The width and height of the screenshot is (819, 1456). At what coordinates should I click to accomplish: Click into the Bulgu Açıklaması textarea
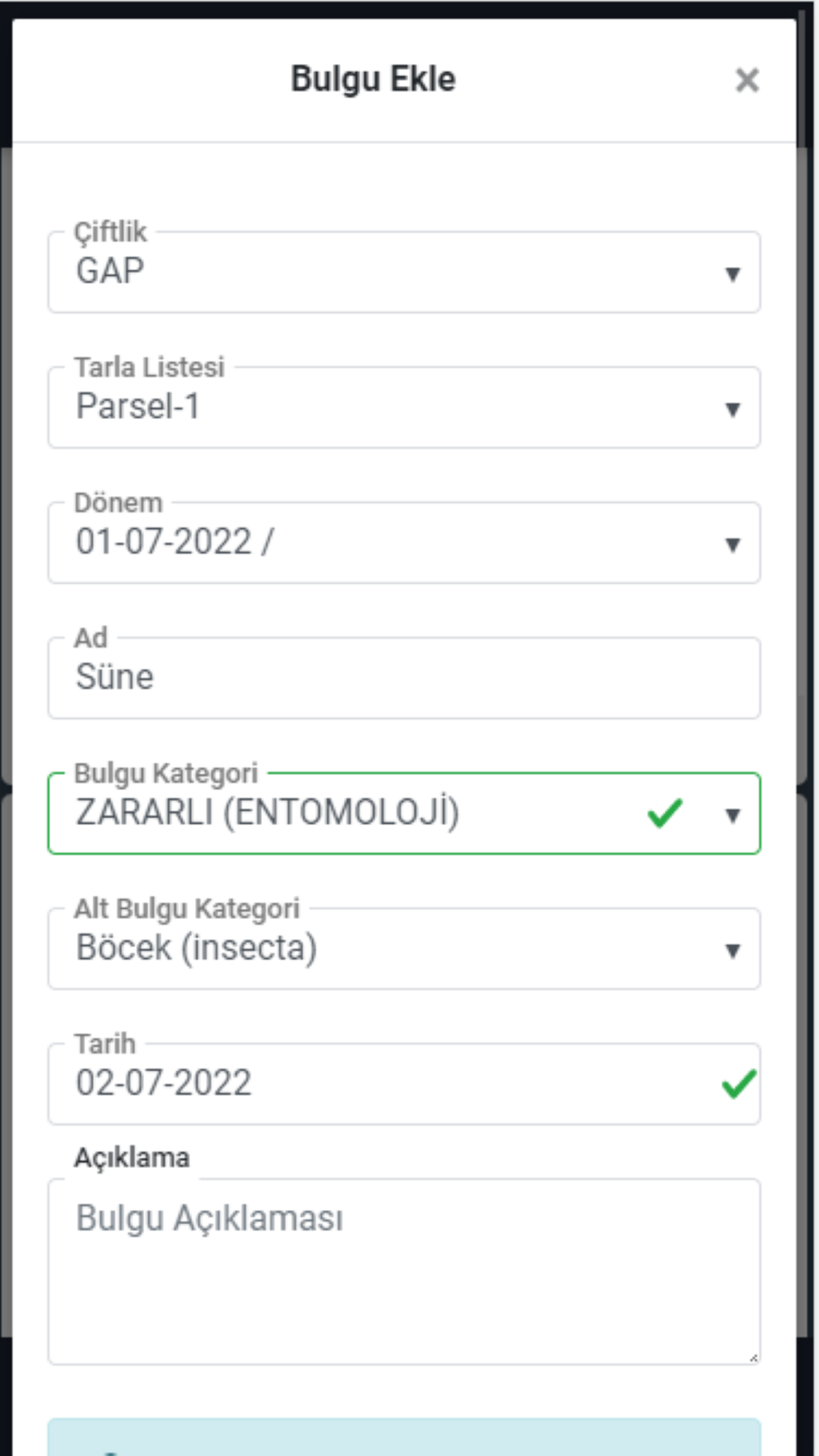(x=403, y=1271)
